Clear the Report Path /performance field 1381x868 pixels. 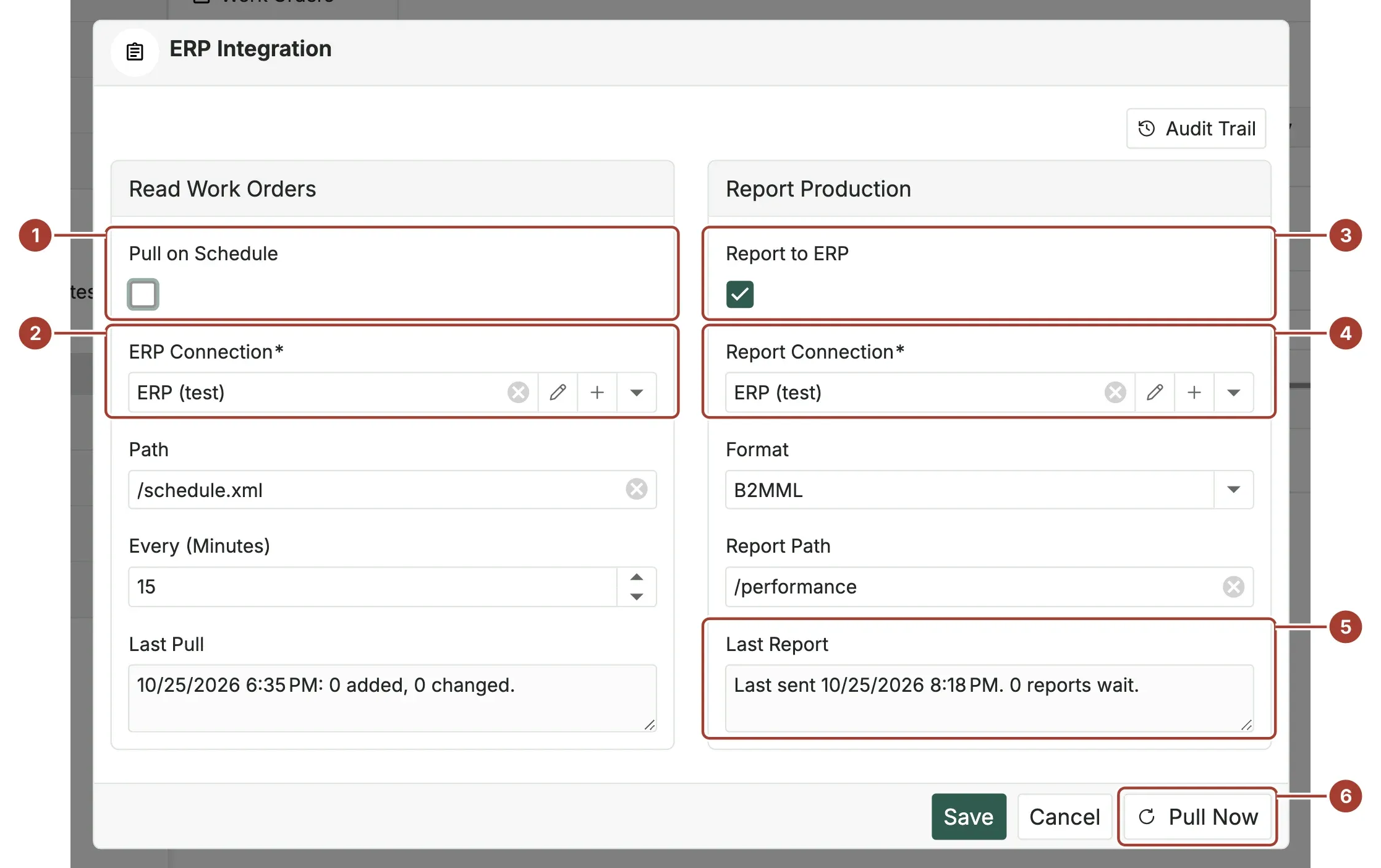(x=1233, y=587)
